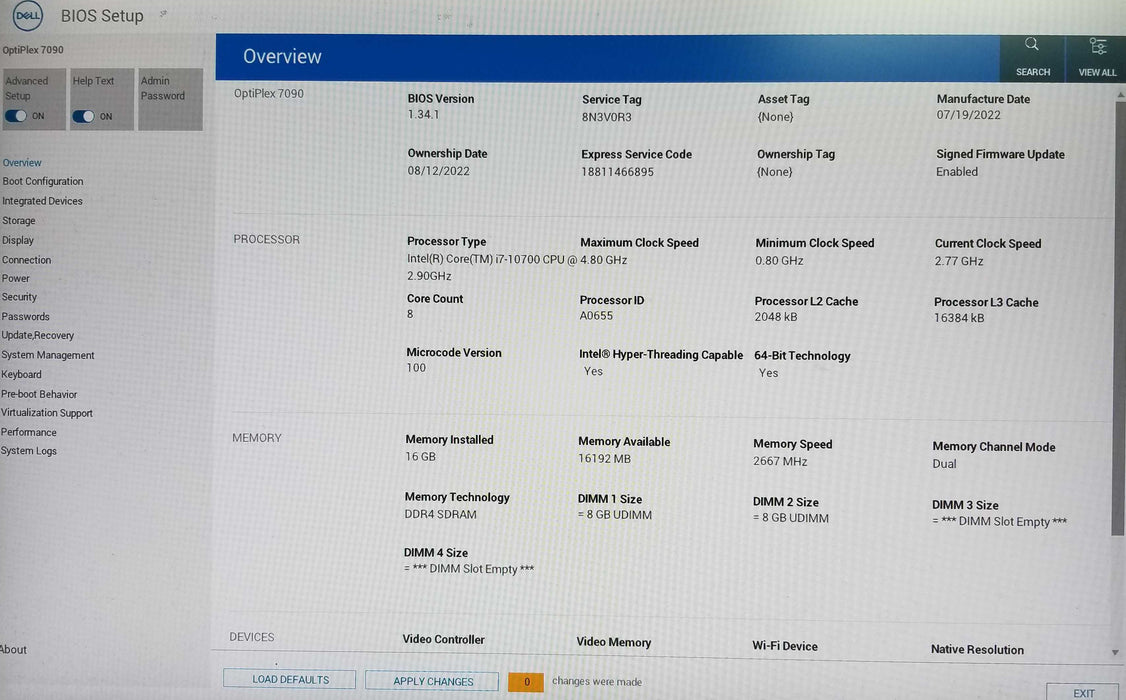
Task: Open the Power section
Action: (x=15, y=278)
